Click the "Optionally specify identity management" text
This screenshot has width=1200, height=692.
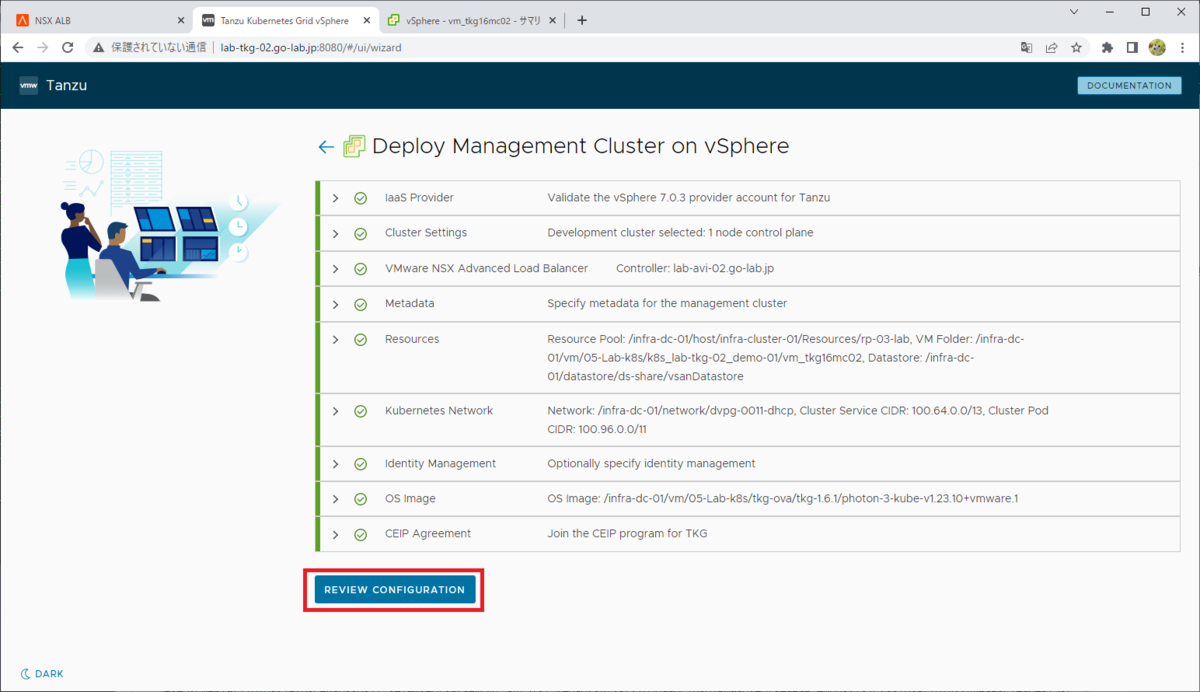[651, 464]
